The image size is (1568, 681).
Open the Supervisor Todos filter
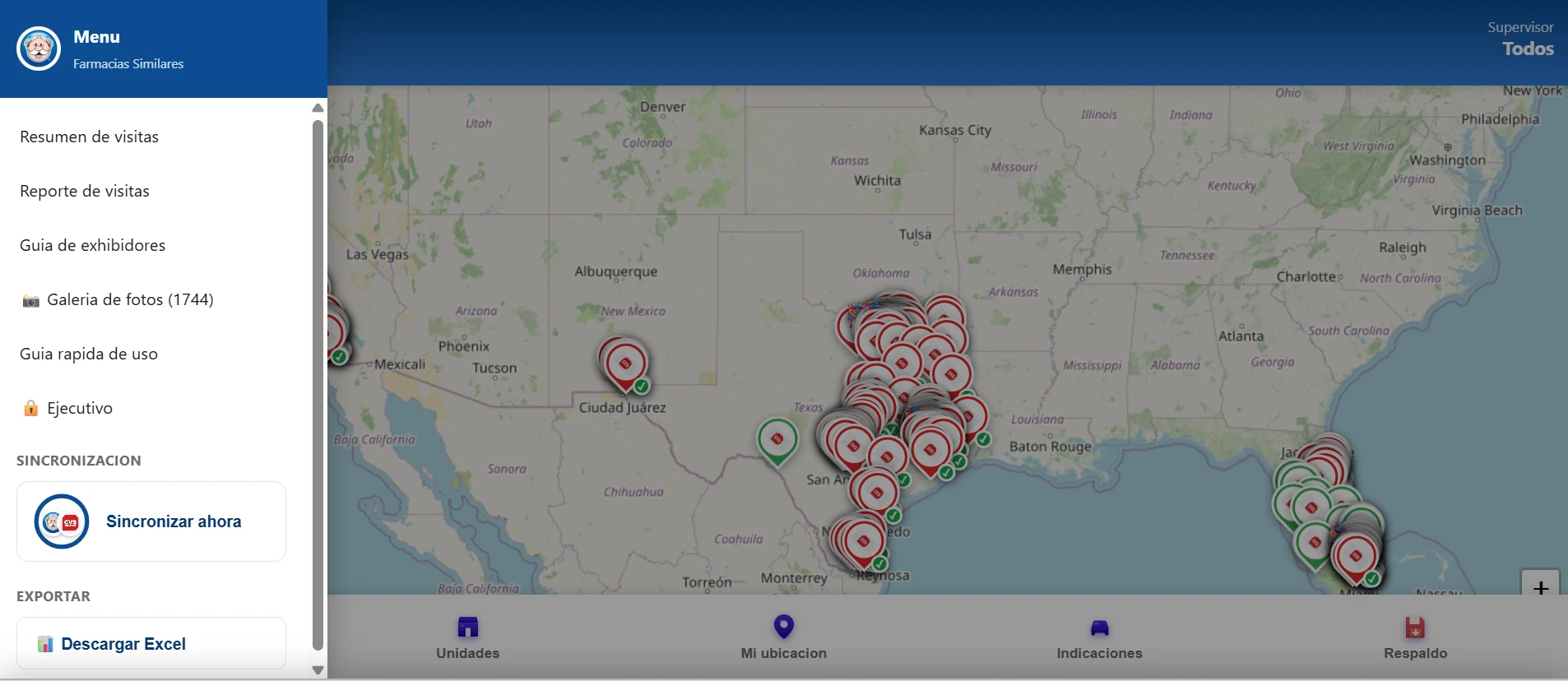pyautogui.click(x=1520, y=39)
